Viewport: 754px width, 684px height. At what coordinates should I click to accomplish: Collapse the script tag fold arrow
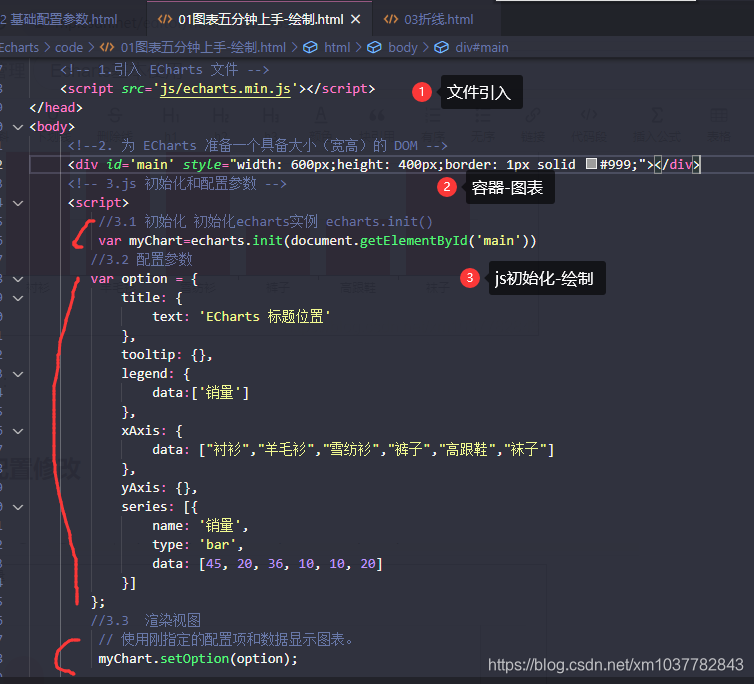pyautogui.click(x=18, y=203)
